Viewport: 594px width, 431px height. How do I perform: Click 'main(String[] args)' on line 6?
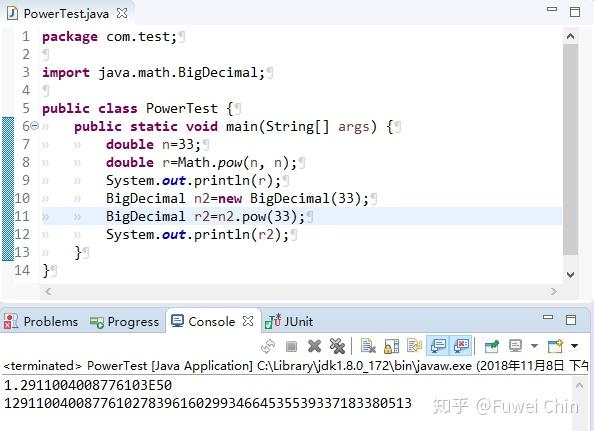[x=302, y=126]
